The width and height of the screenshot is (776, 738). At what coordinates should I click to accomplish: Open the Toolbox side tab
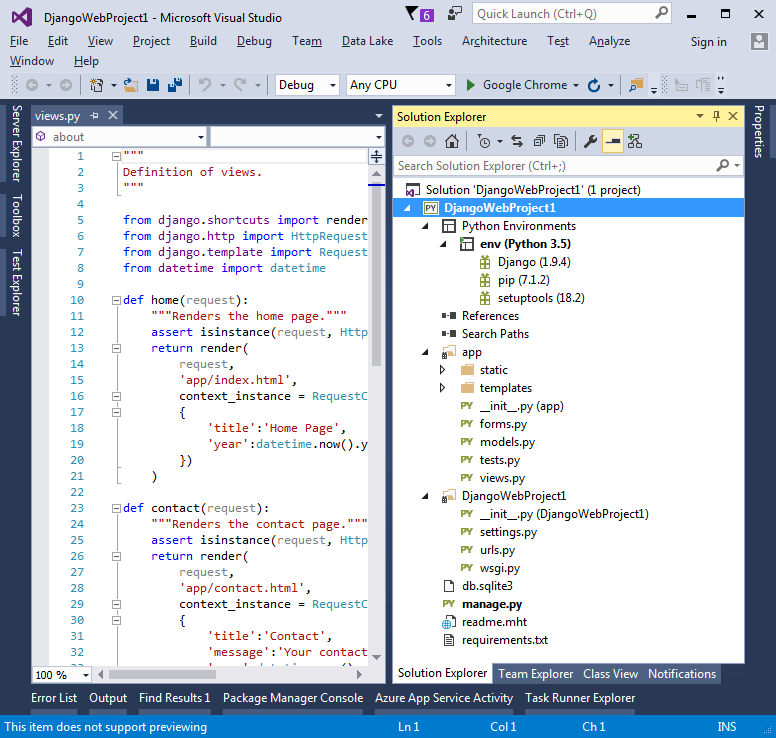pyautogui.click(x=16, y=215)
